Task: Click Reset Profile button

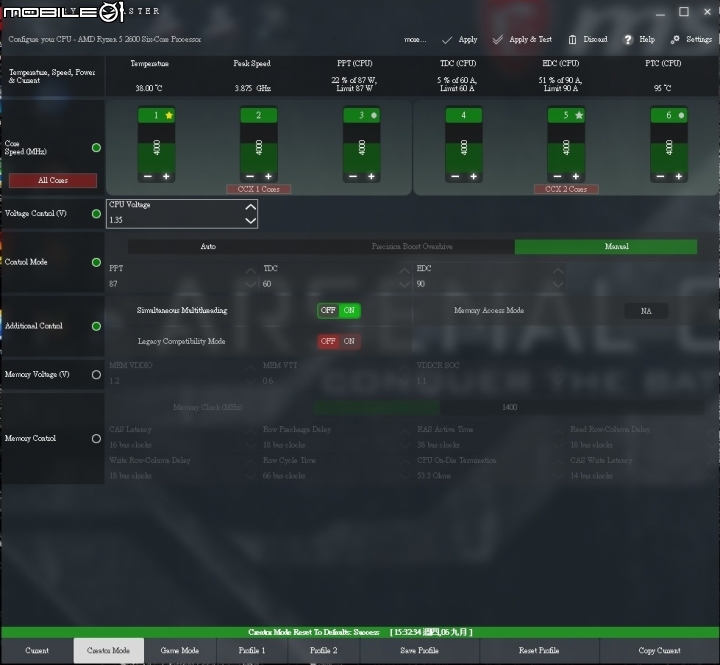Action: (539, 650)
